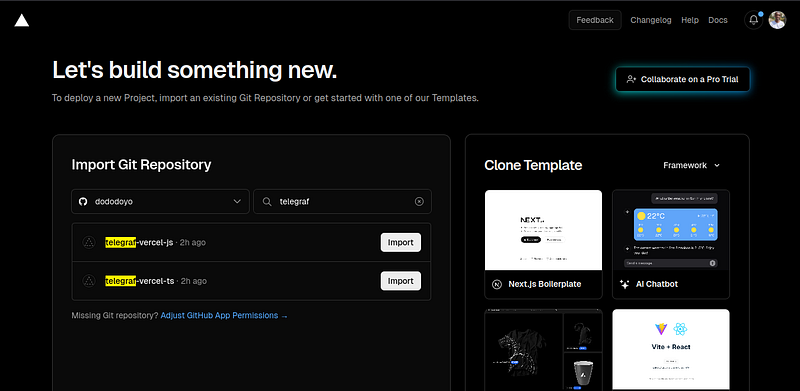Screen dimensions: 800x391
Task: Open the Help link
Action: [x=690, y=20]
